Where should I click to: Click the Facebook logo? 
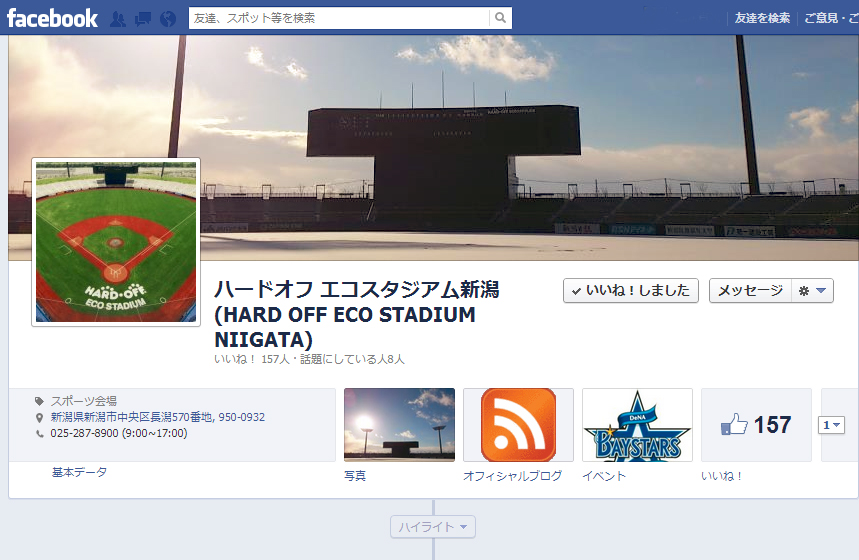[52, 18]
